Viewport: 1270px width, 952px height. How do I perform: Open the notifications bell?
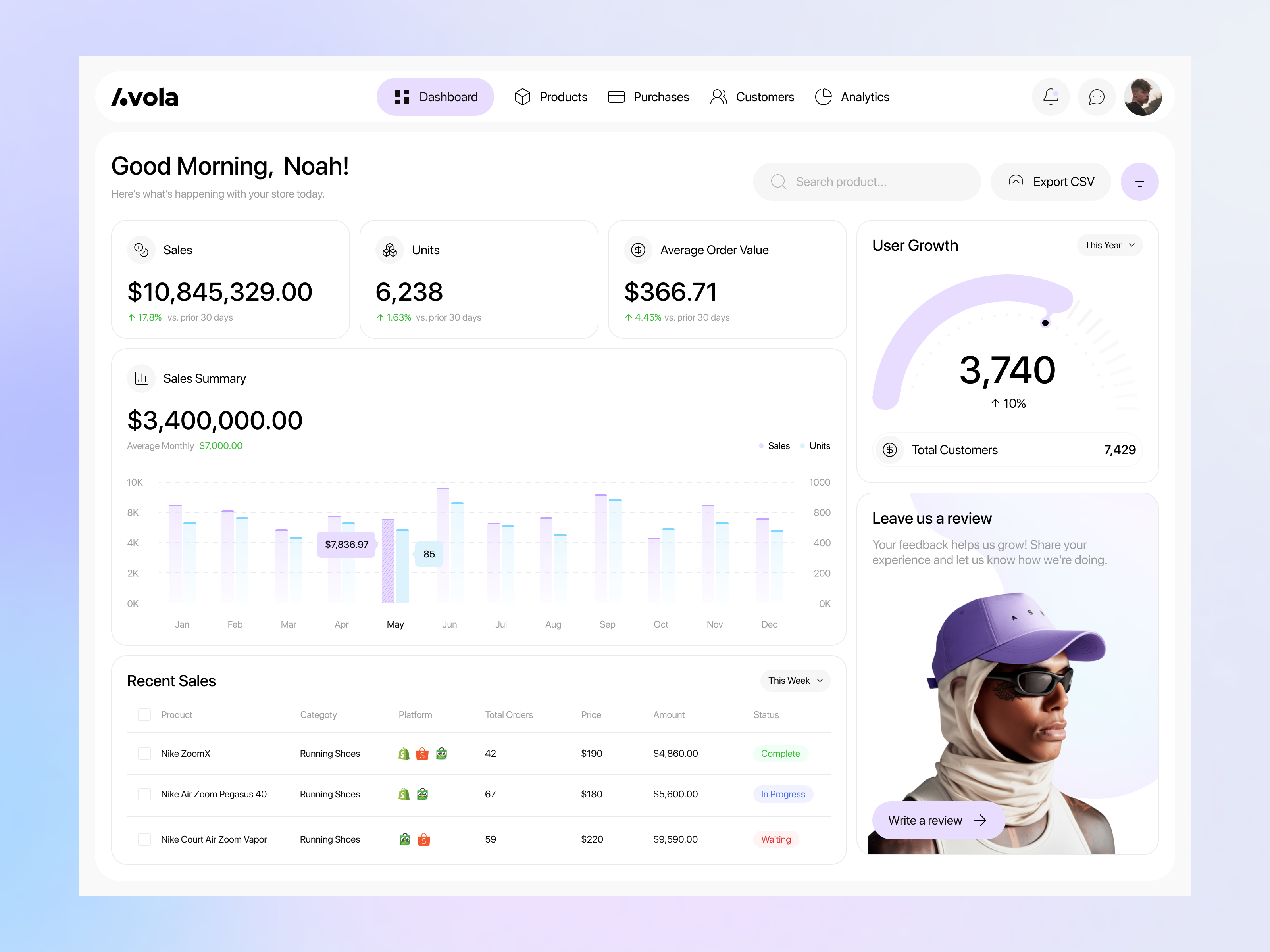coord(1051,96)
